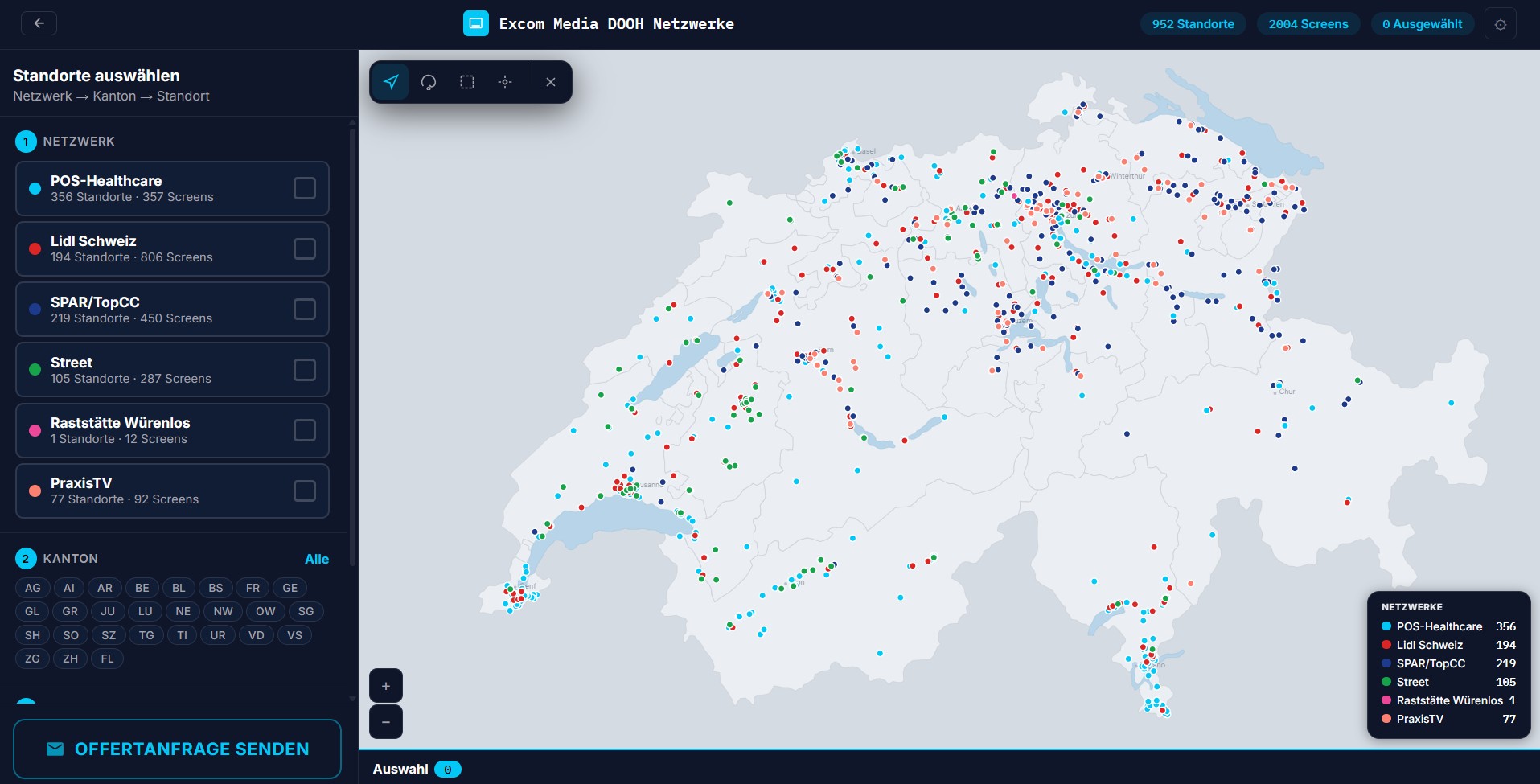Activate the lasso selection tool

coord(429,82)
